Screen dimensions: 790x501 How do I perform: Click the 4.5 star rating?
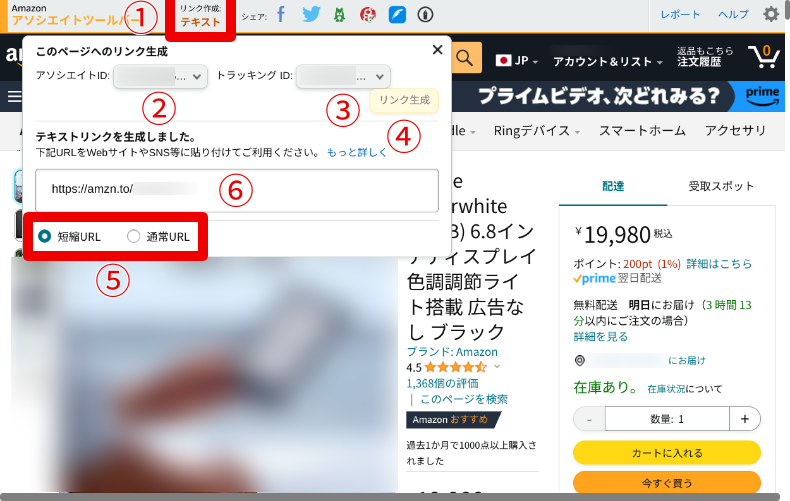[446, 367]
